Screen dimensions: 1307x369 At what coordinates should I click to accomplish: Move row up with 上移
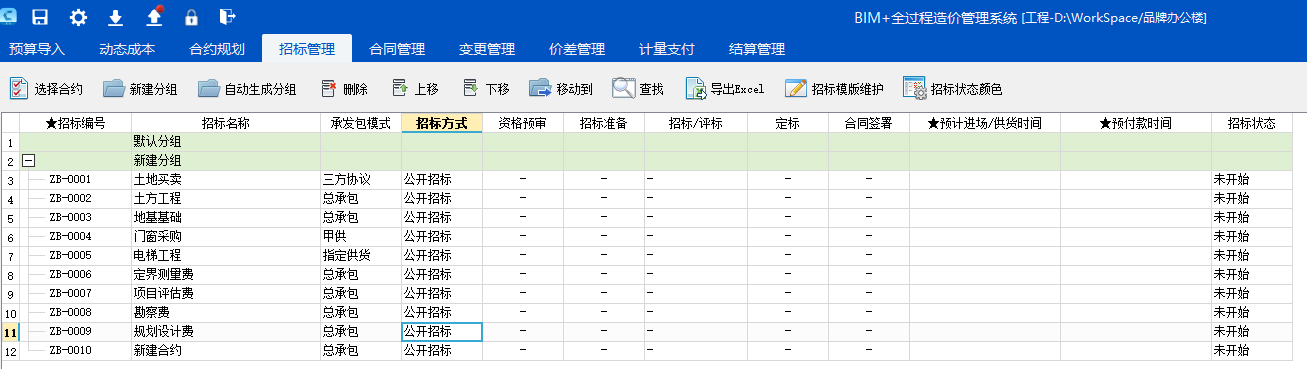pos(415,89)
